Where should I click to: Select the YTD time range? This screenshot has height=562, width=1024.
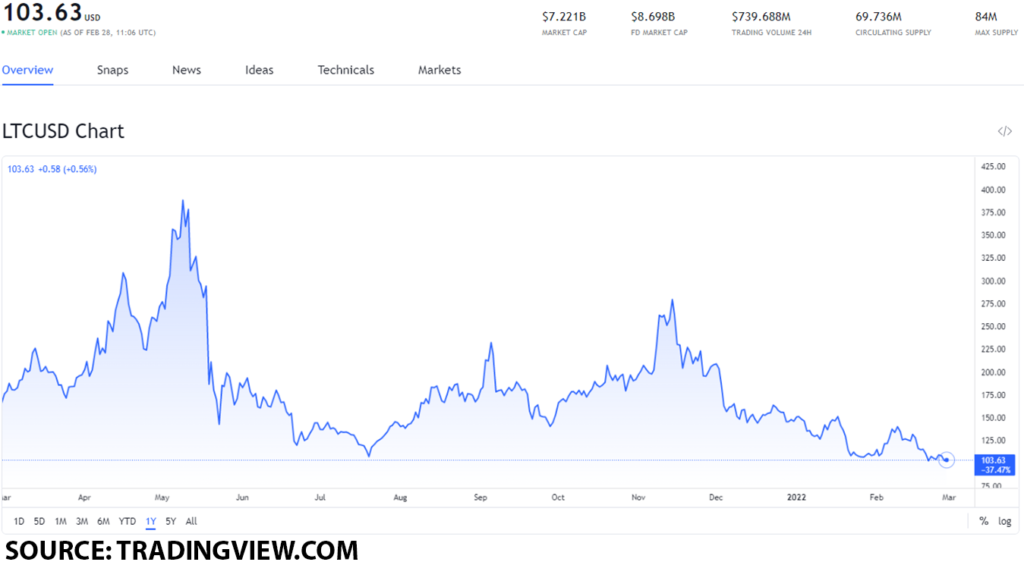click(127, 521)
